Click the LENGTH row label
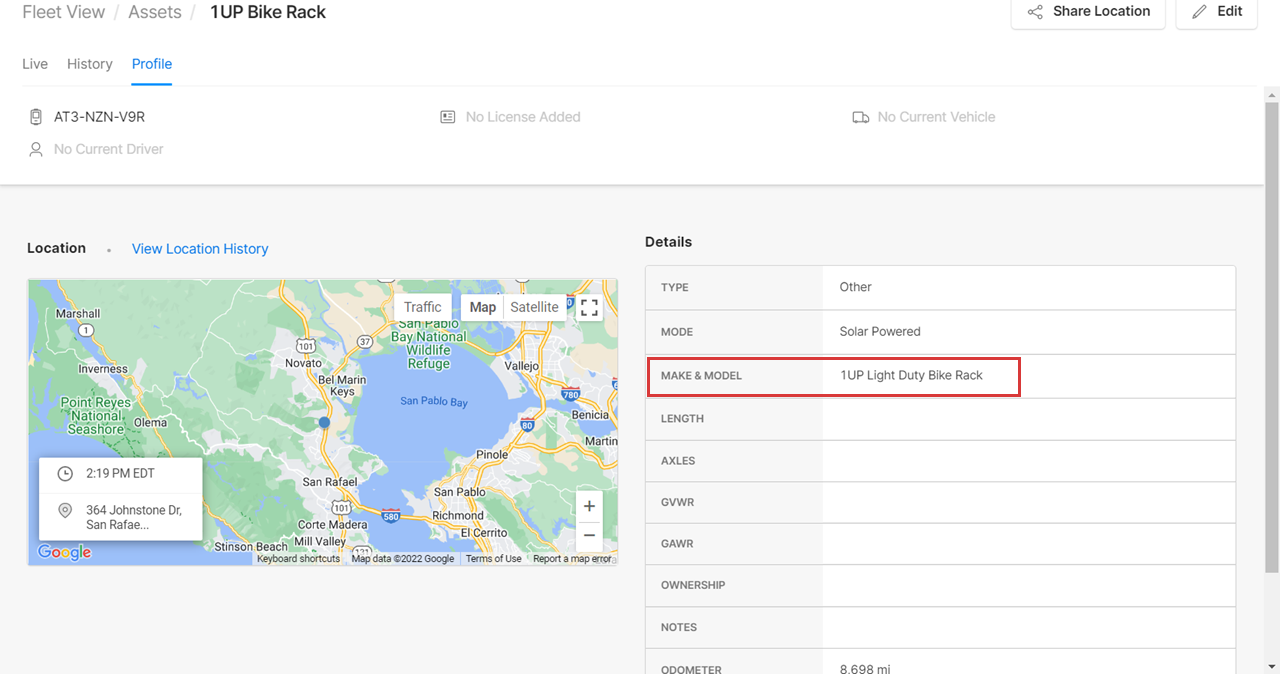The width and height of the screenshot is (1280, 674). 683,419
